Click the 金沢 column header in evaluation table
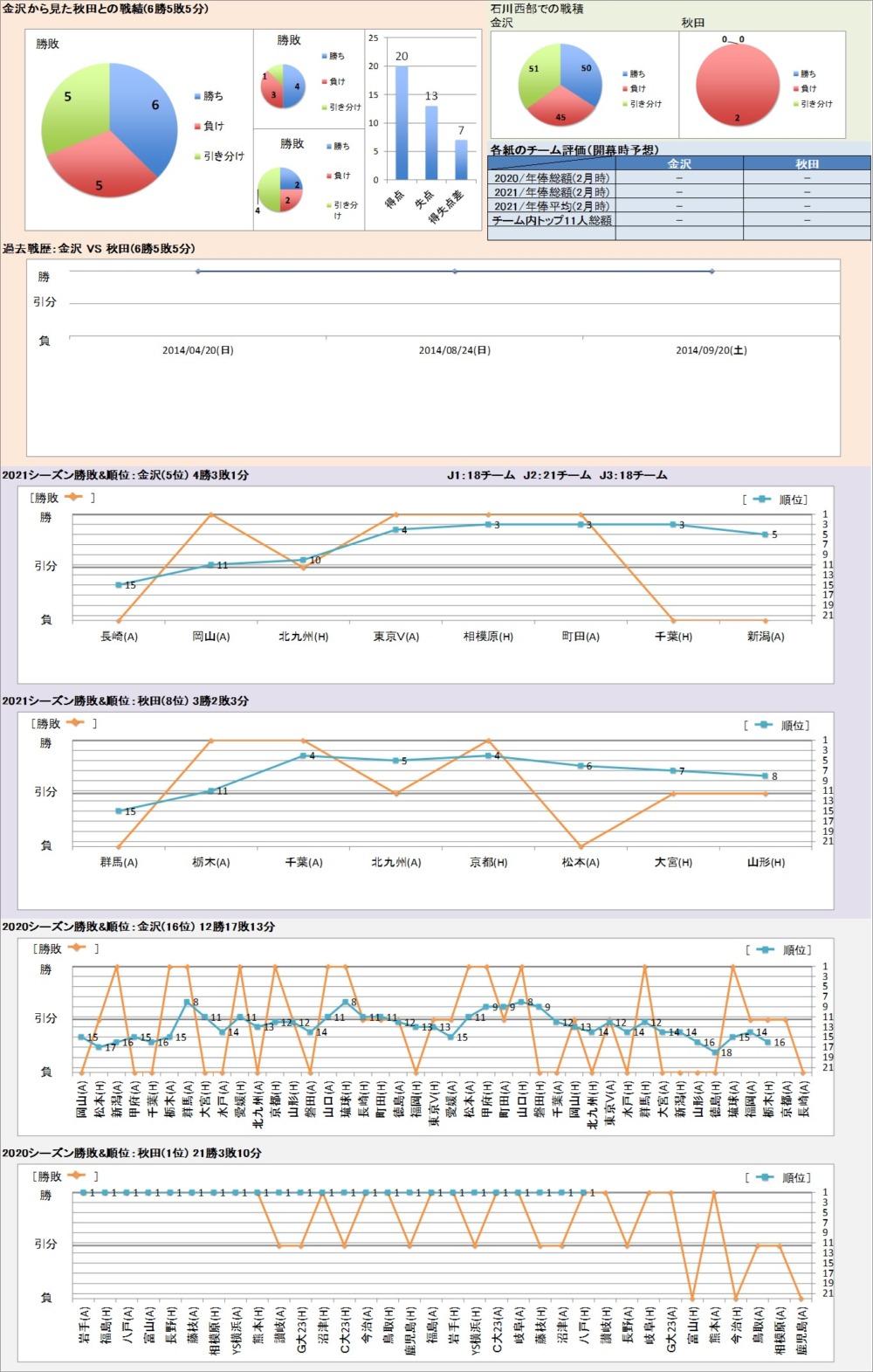873x1372 pixels. point(678,163)
